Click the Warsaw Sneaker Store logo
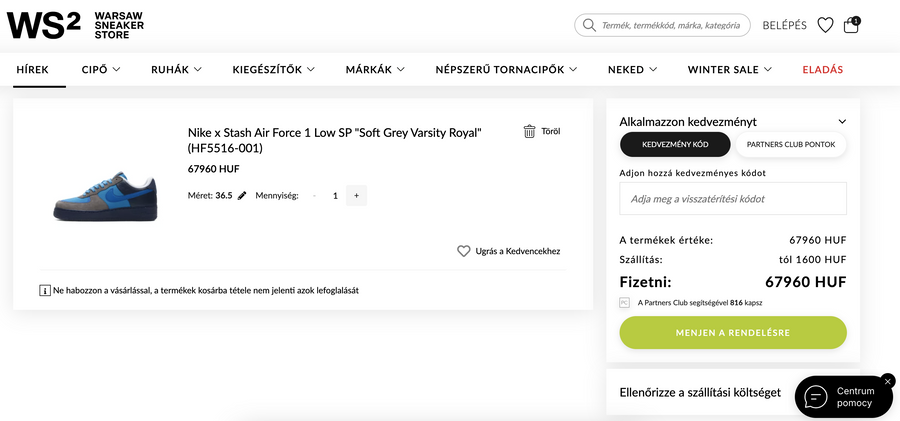Image resolution: width=900 pixels, height=421 pixels. pos(75,25)
